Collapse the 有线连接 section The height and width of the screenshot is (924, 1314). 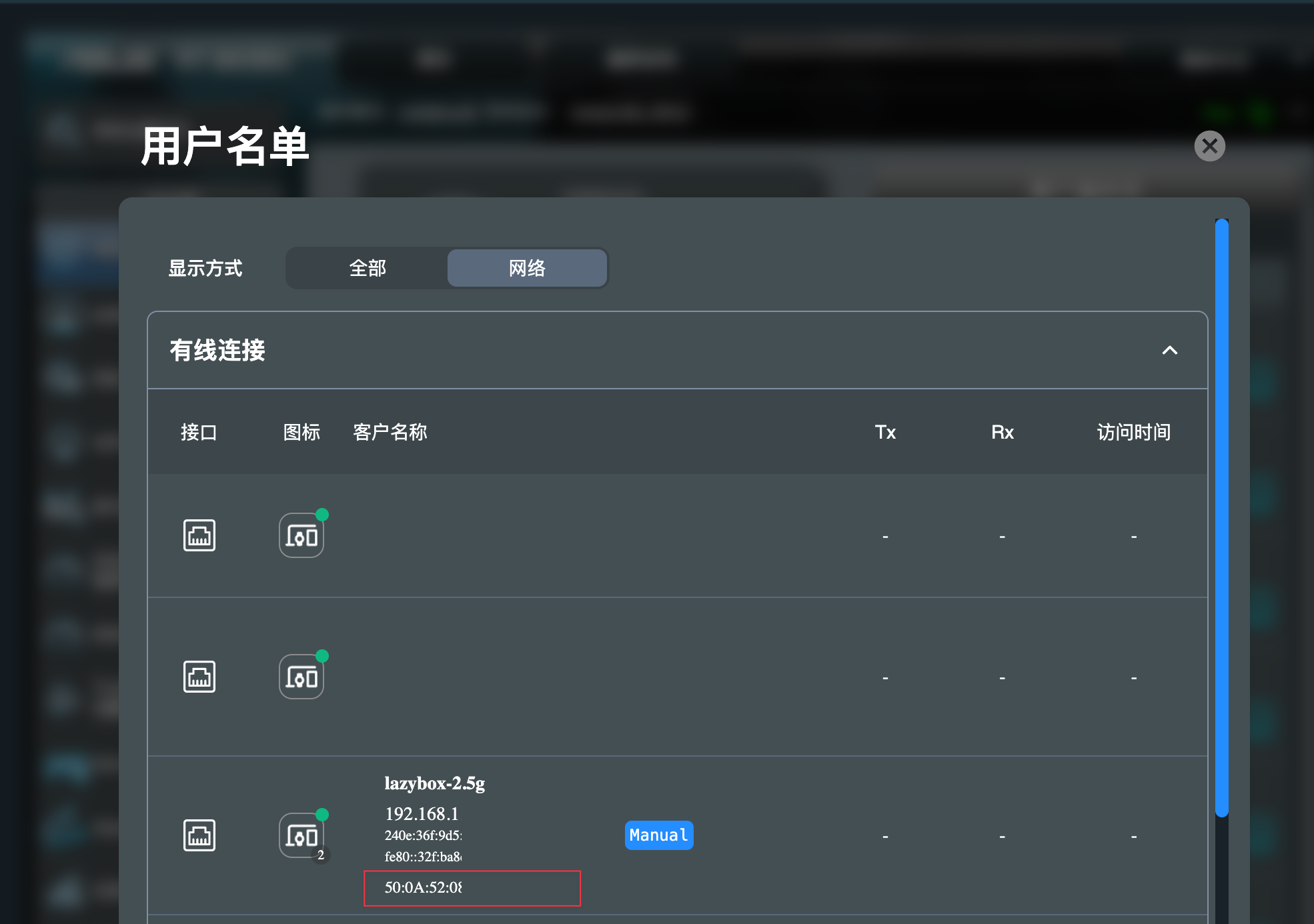pyautogui.click(x=1169, y=350)
